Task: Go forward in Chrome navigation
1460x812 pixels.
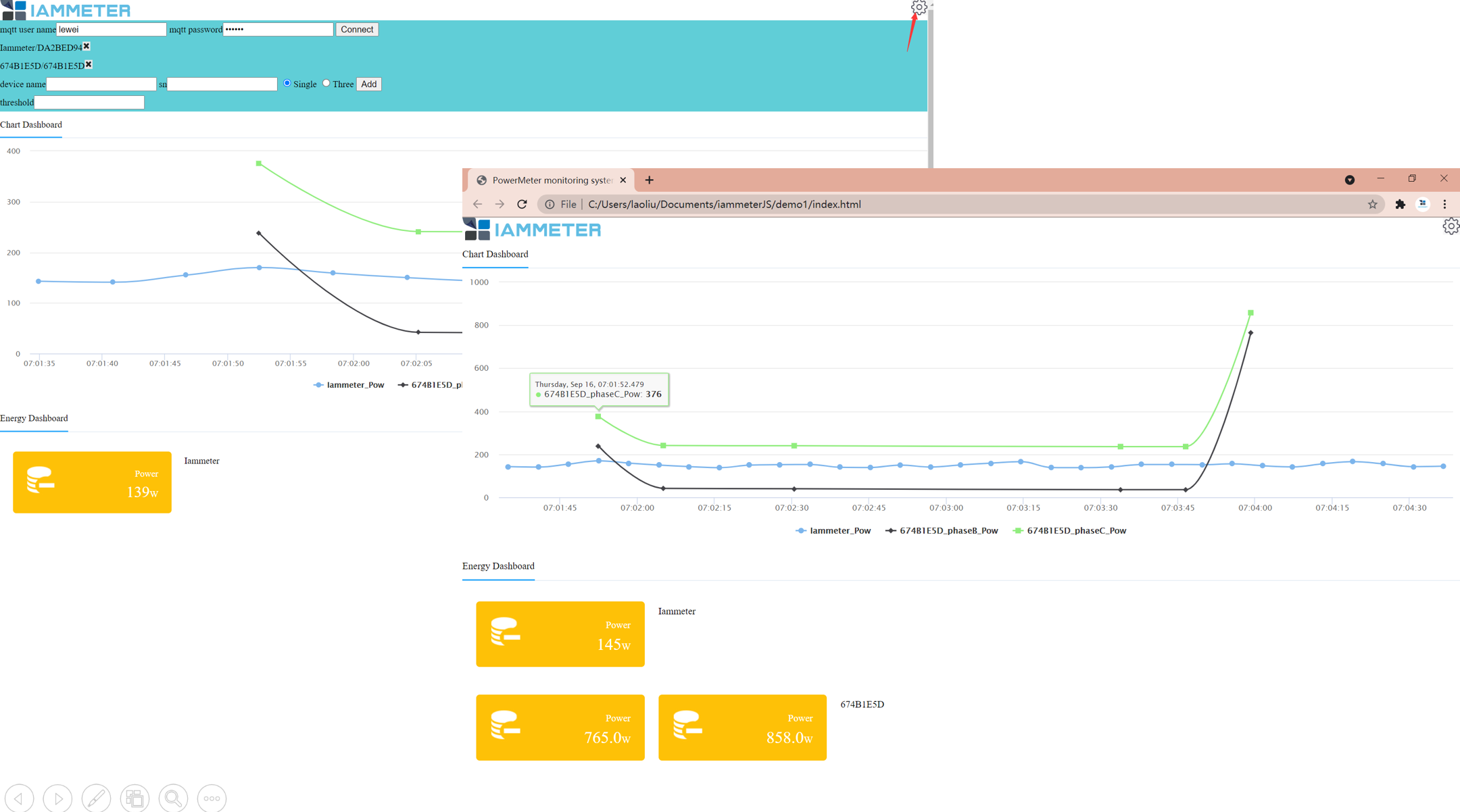Action: click(x=500, y=204)
